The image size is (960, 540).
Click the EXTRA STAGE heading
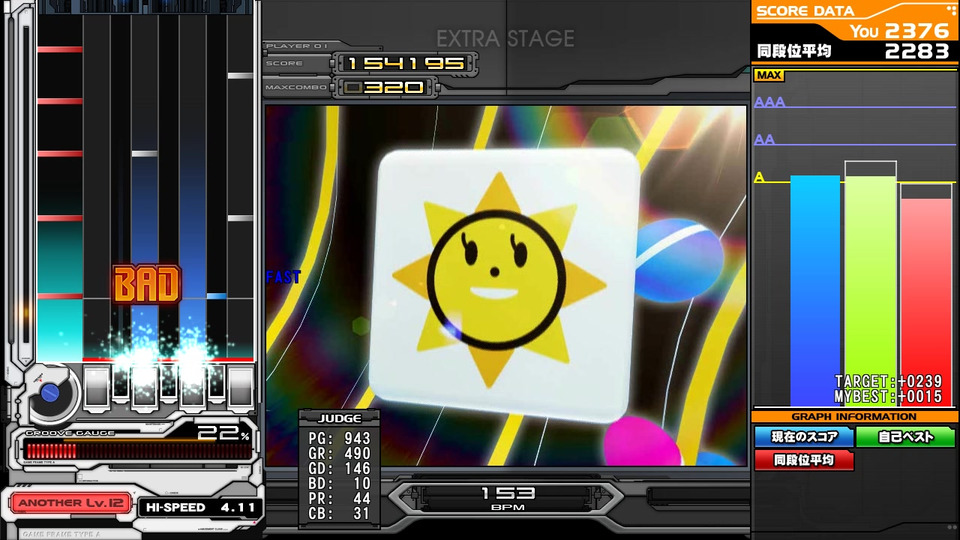point(505,39)
